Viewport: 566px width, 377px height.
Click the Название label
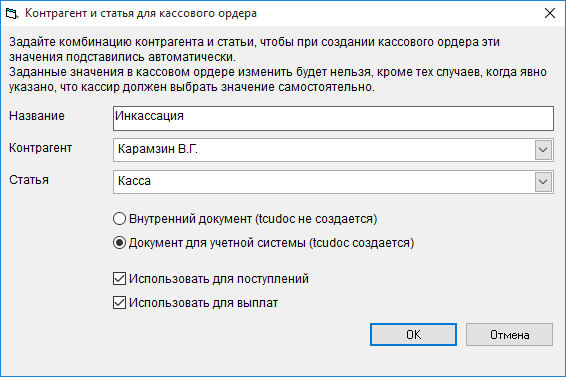[x=37, y=116]
